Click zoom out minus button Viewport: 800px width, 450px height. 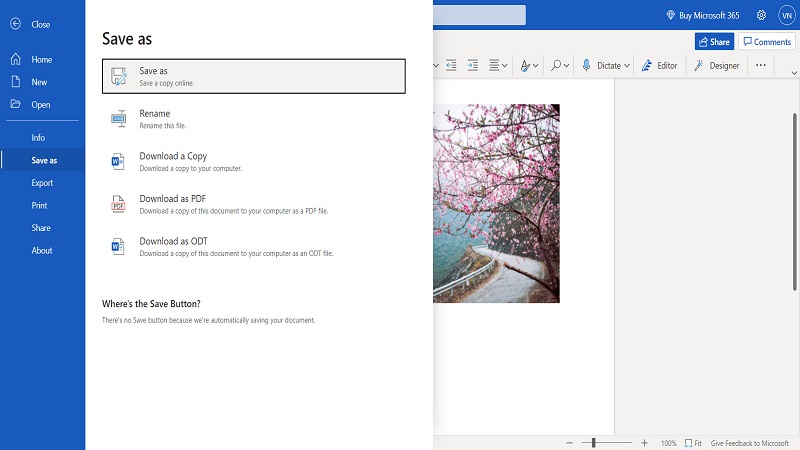coord(569,443)
